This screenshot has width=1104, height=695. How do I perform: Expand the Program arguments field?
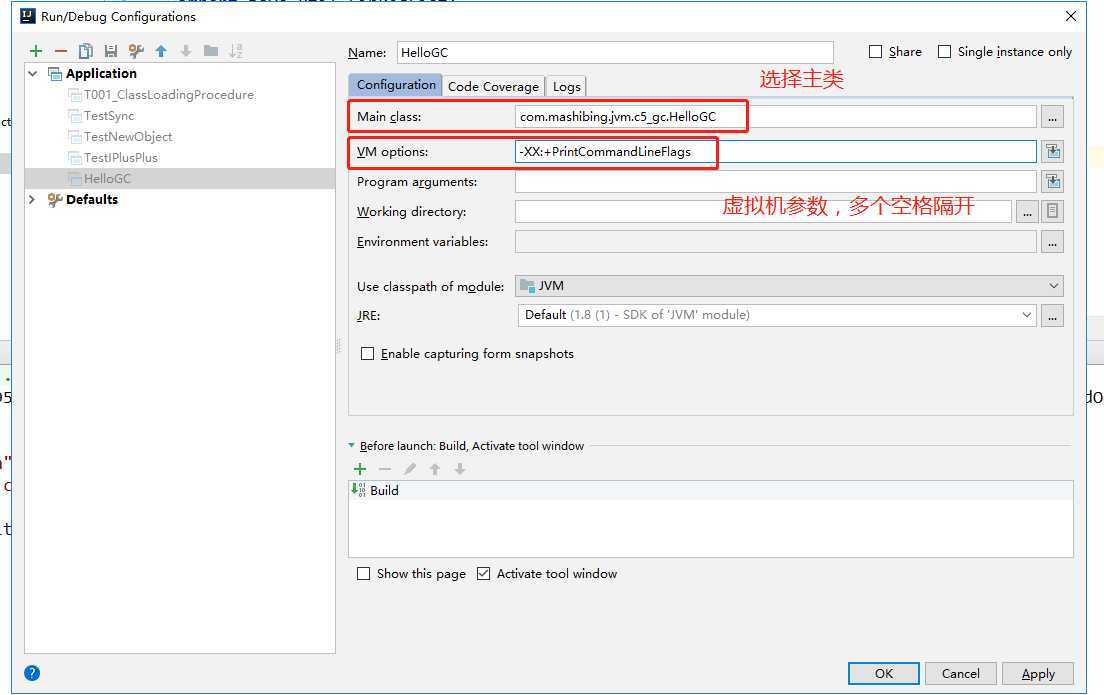pyautogui.click(x=1053, y=182)
